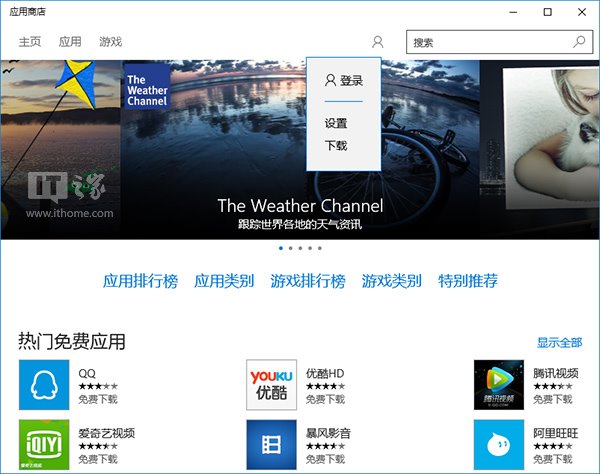Click 免费下载 under QQ
This screenshot has height=474, width=600.
coord(98,399)
